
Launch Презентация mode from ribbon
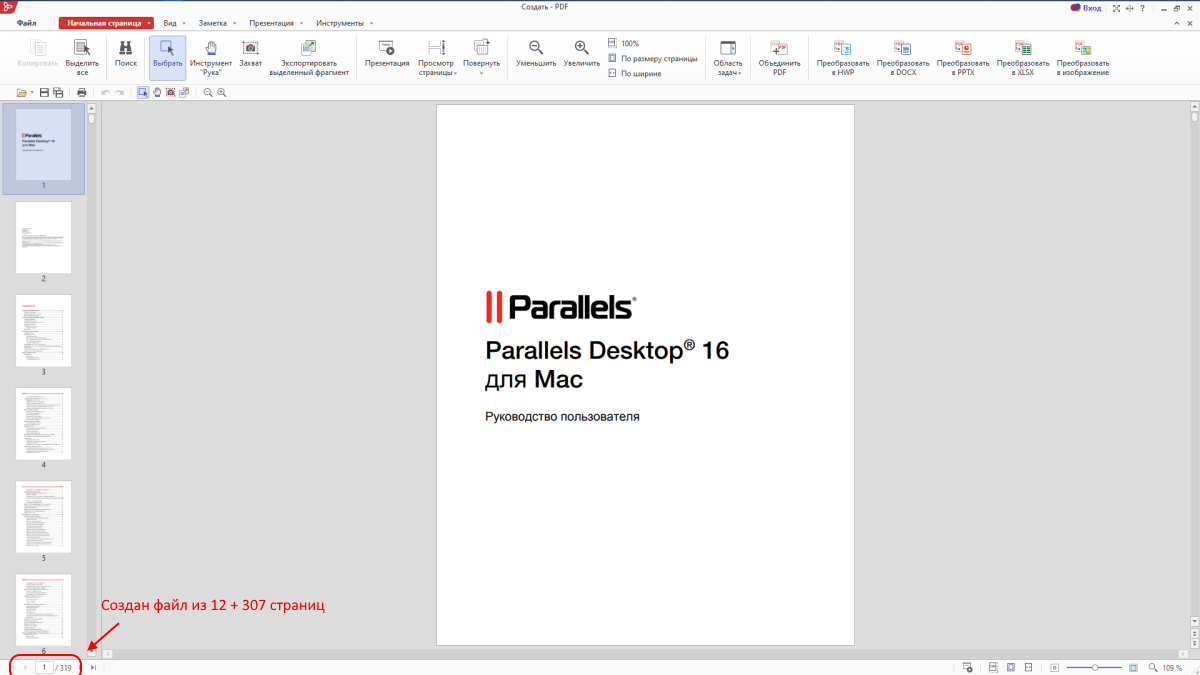coord(387,55)
